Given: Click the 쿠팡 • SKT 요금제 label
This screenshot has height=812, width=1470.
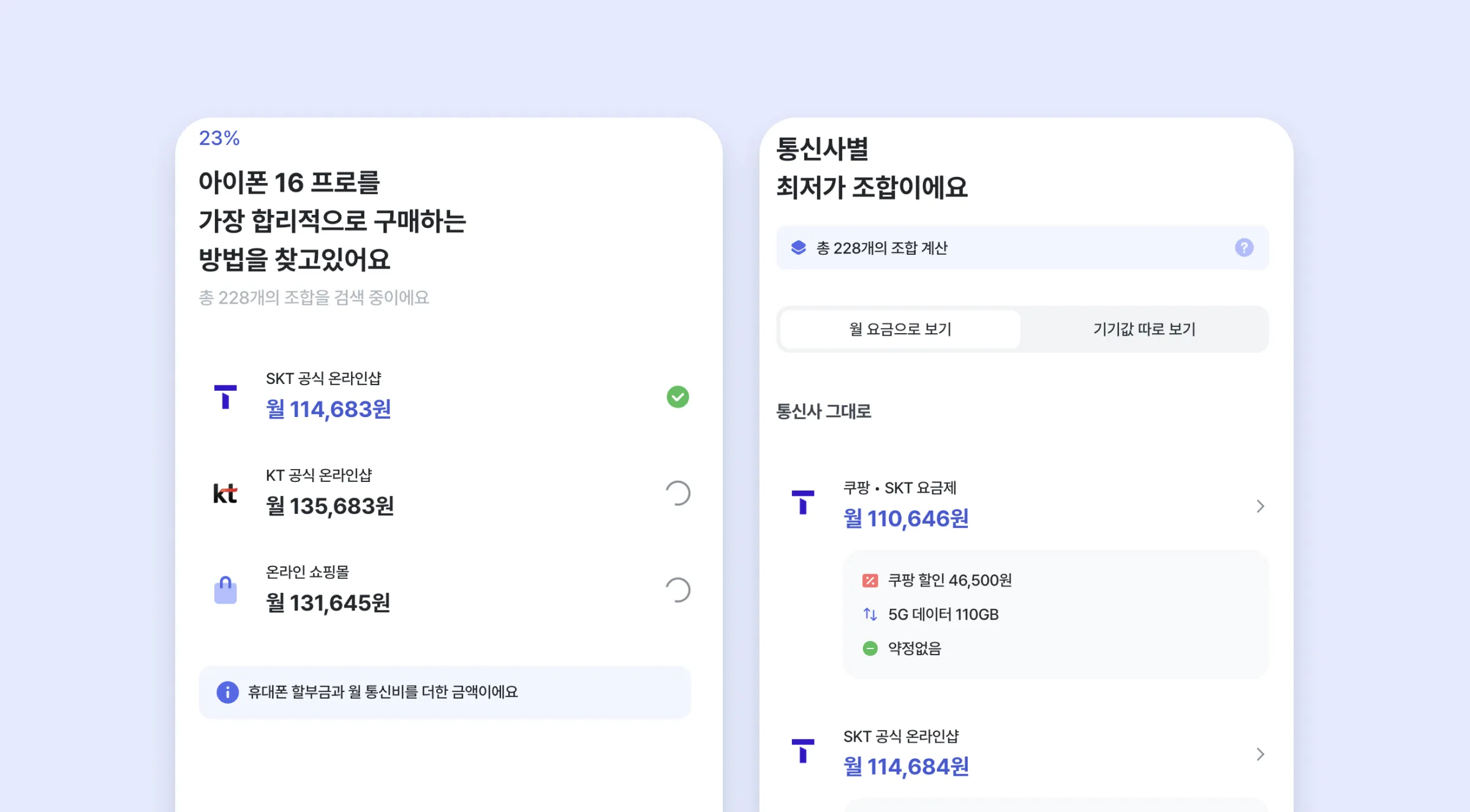Looking at the screenshot, I should [900, 488].
